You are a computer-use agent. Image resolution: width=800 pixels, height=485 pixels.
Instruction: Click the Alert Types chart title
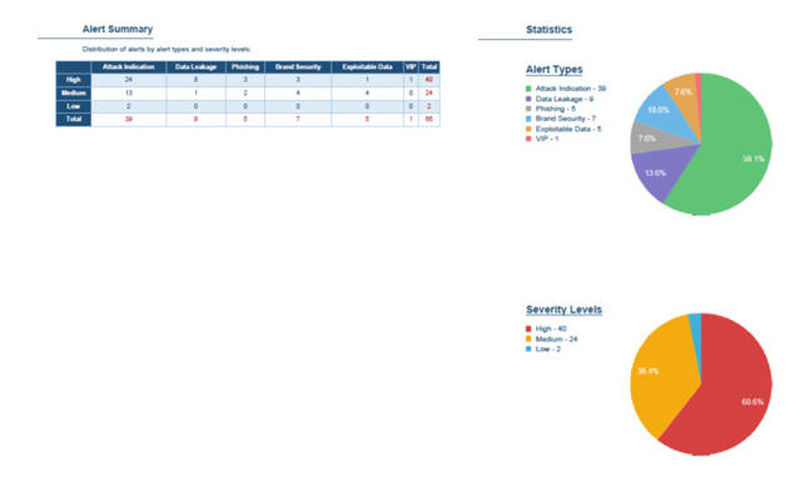[554, 70]
